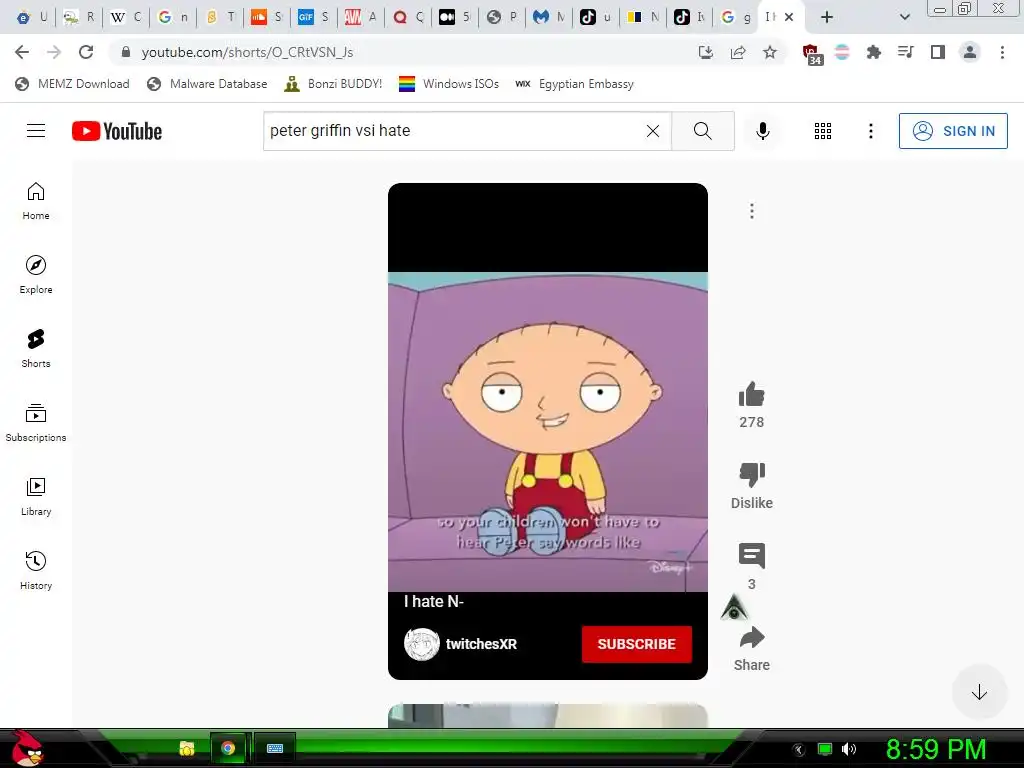Viewport: 1024px width, 768px height.
Task: Open the Malware Database bookmark
Action: point(208,84)
